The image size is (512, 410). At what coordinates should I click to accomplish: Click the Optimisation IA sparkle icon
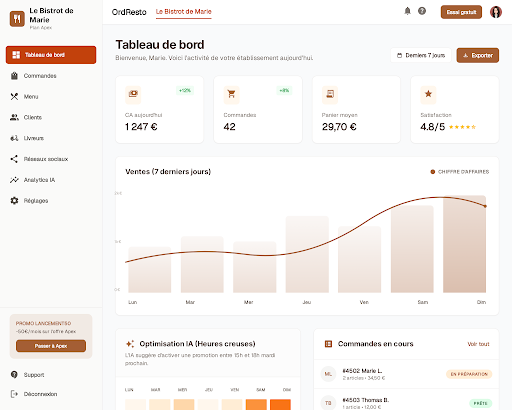(x=130, y=344)
